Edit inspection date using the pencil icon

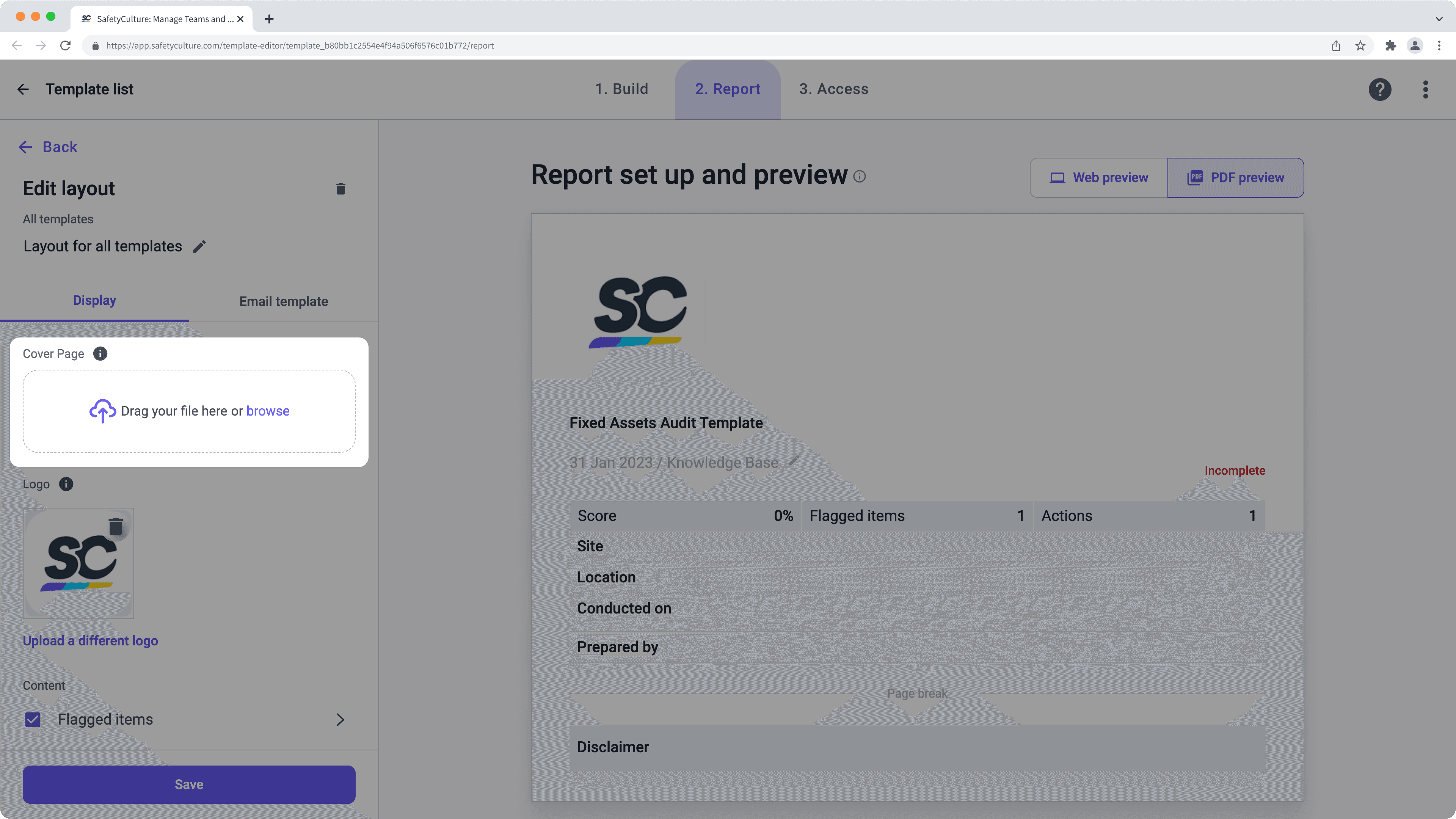tap(794, 461)
